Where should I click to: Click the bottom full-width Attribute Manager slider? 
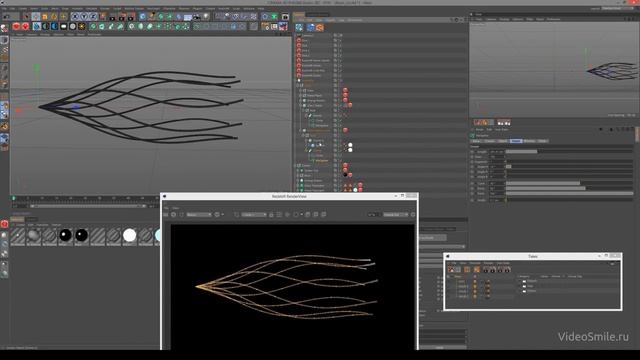pyautogui.click(x=569, y=193)
